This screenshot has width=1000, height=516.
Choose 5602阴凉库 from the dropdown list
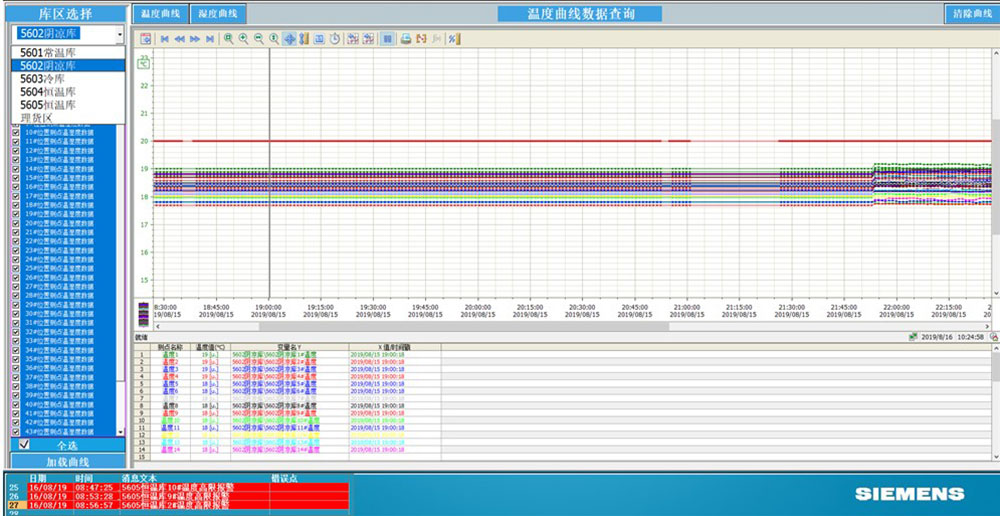point(68,66)
